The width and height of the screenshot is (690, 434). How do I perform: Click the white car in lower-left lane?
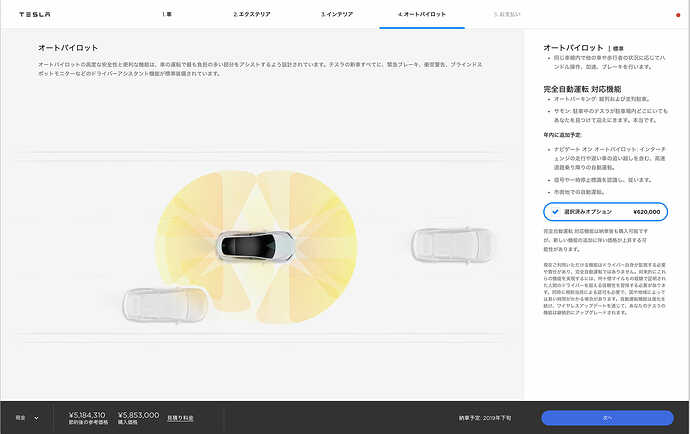(x=165, y=305)
